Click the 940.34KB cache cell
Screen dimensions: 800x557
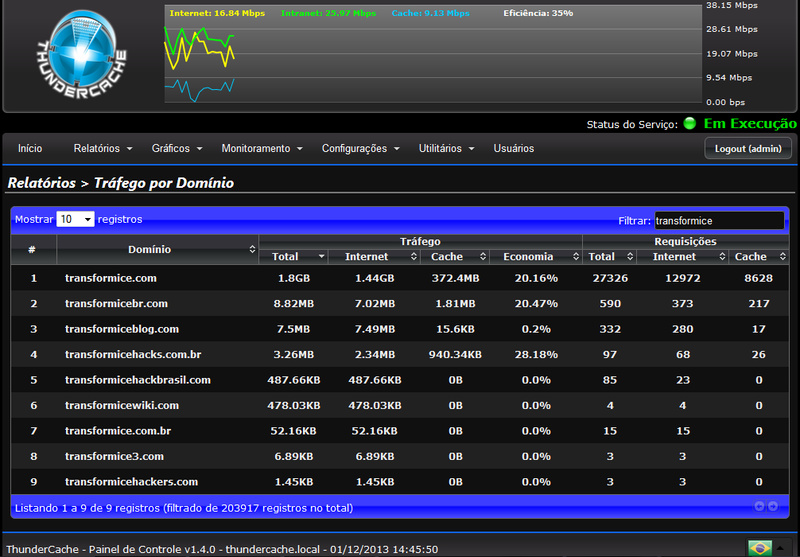(x=455, y=355)
